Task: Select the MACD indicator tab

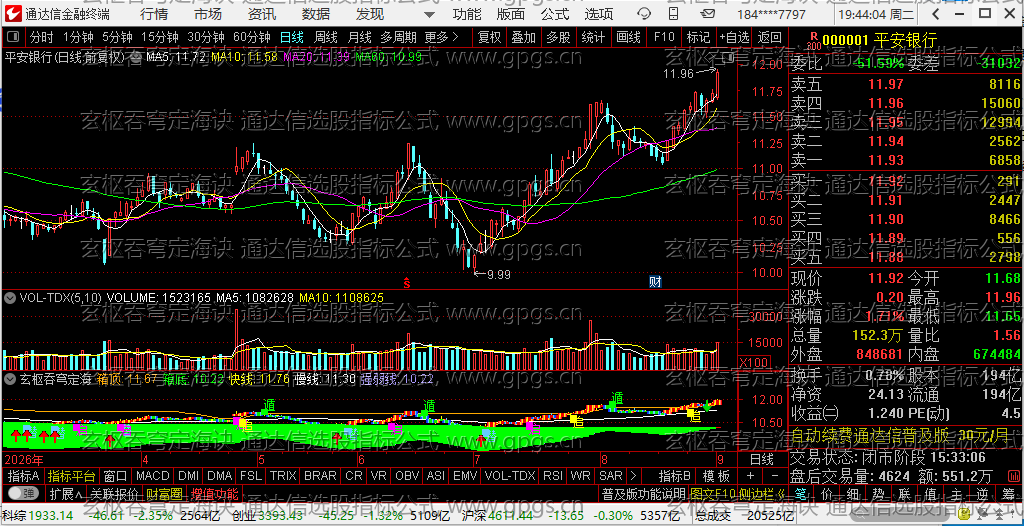Action: pos(153,476)
